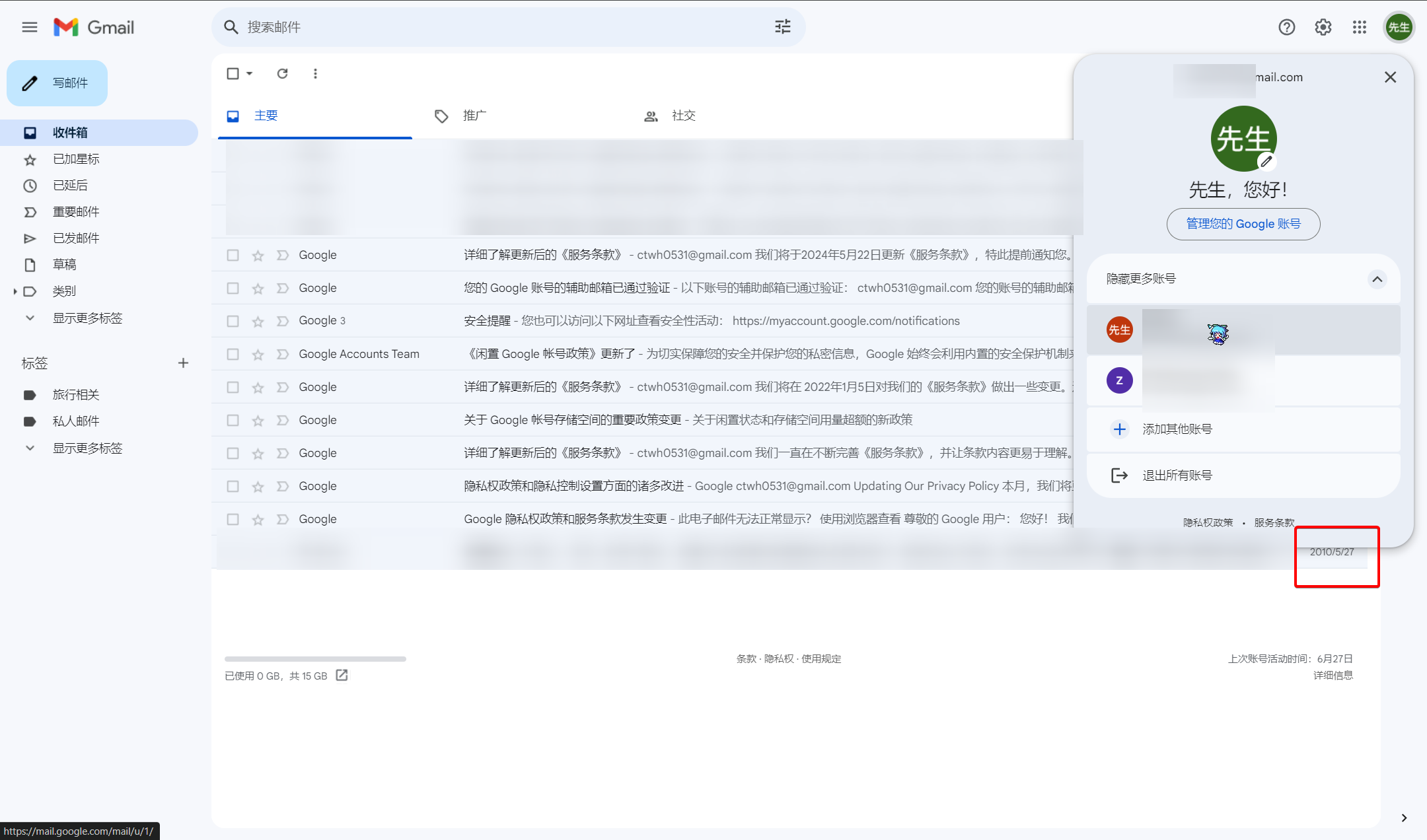Image resolution: width=1427 pixels, height=840 pixels.
Task: Open the Google apps grid icon
Action: 1359,27
